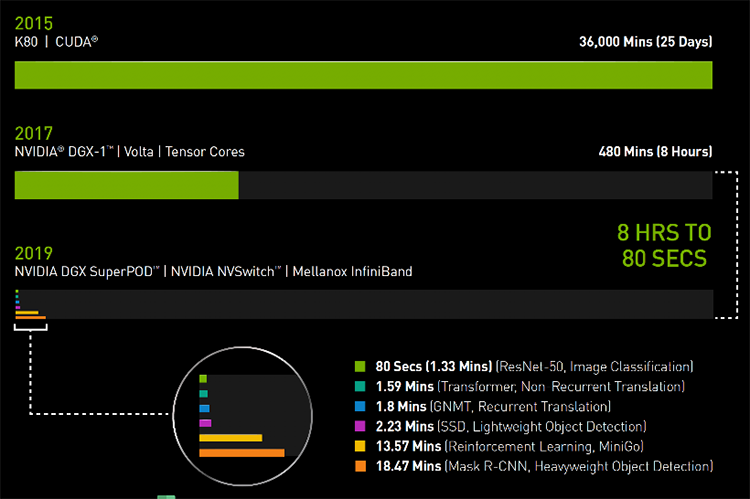Click the yellow MiniGo legend swatch

coord(360,446)
